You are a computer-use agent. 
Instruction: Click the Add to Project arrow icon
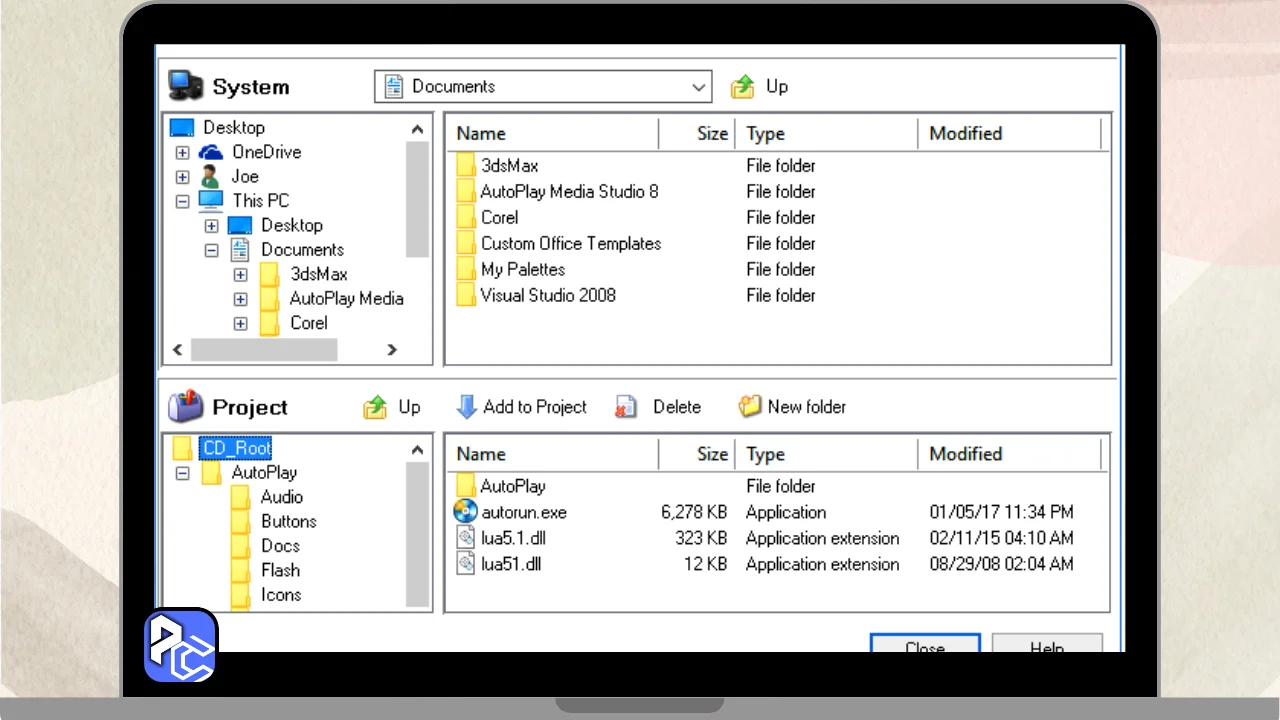coord(466,407)
